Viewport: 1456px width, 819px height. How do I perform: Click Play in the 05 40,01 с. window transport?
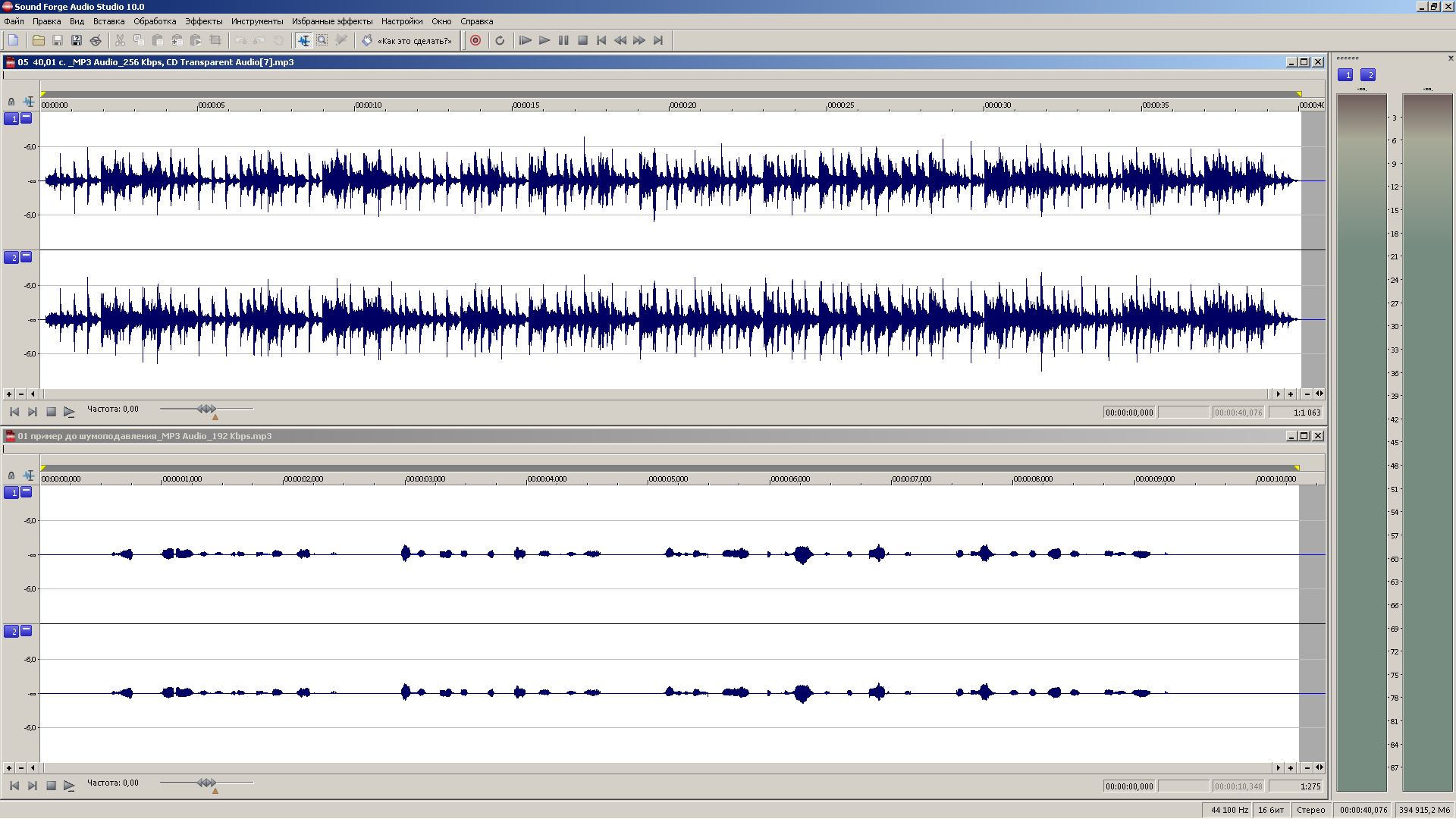tap(69, 412)
